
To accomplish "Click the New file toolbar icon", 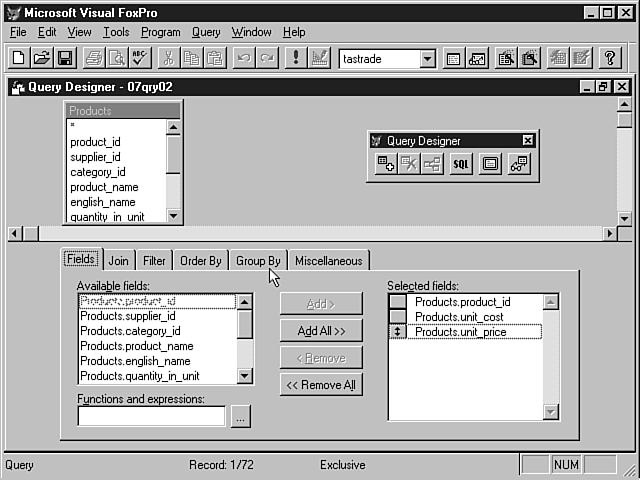I will 19,58.
